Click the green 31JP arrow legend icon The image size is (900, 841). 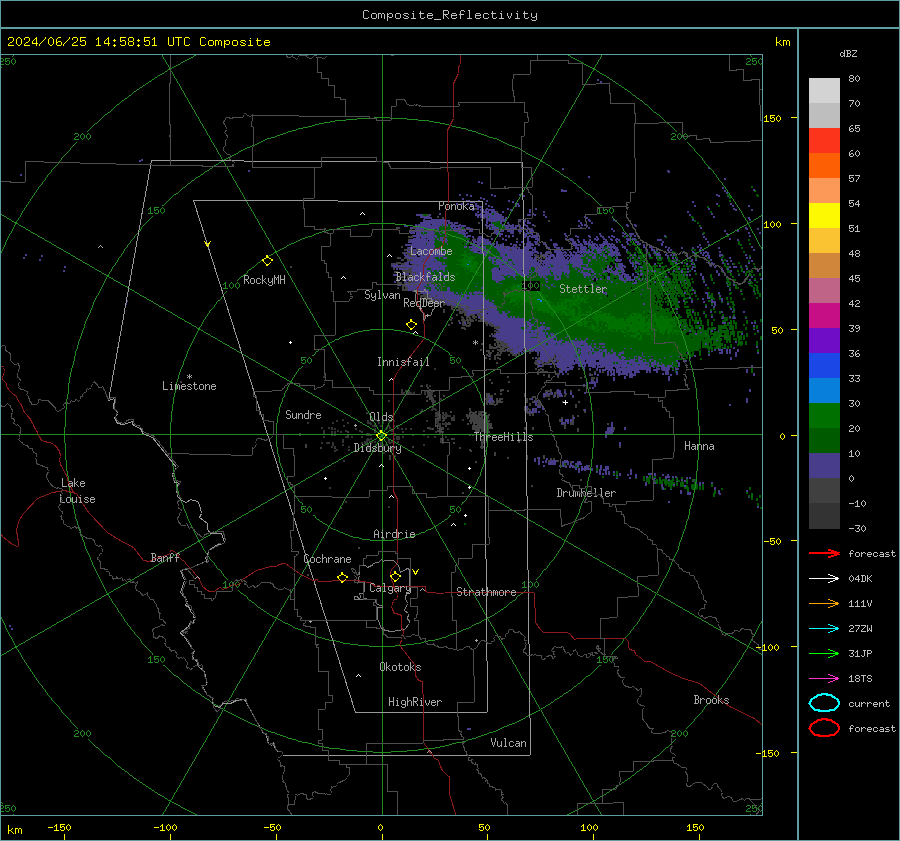point(824,653)
